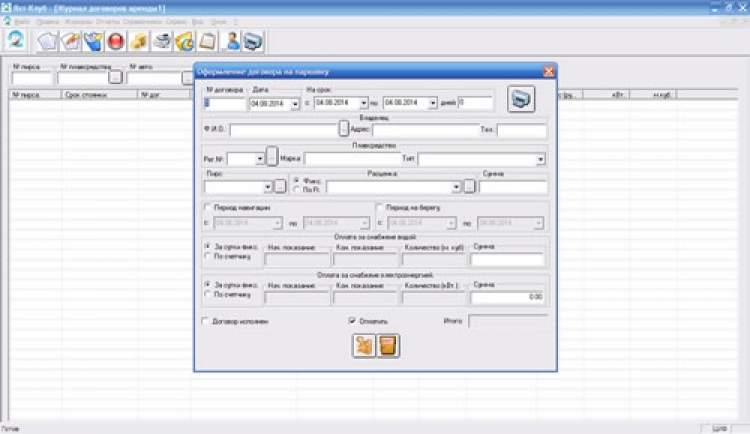Click the "№ пирса" column header in the journal table
Viewport: 750px width, 434px height.
click(x=35, y=95)
